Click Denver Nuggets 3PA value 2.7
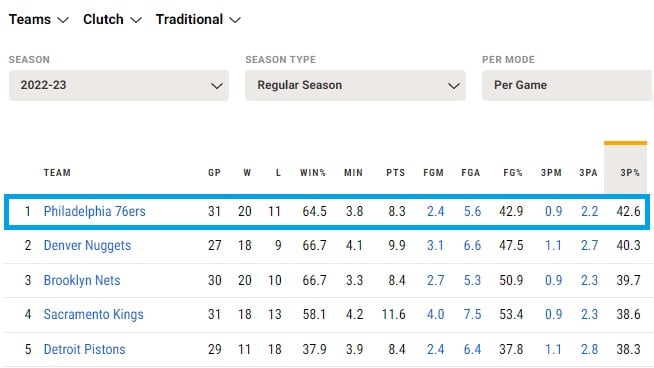 (589, 245)
